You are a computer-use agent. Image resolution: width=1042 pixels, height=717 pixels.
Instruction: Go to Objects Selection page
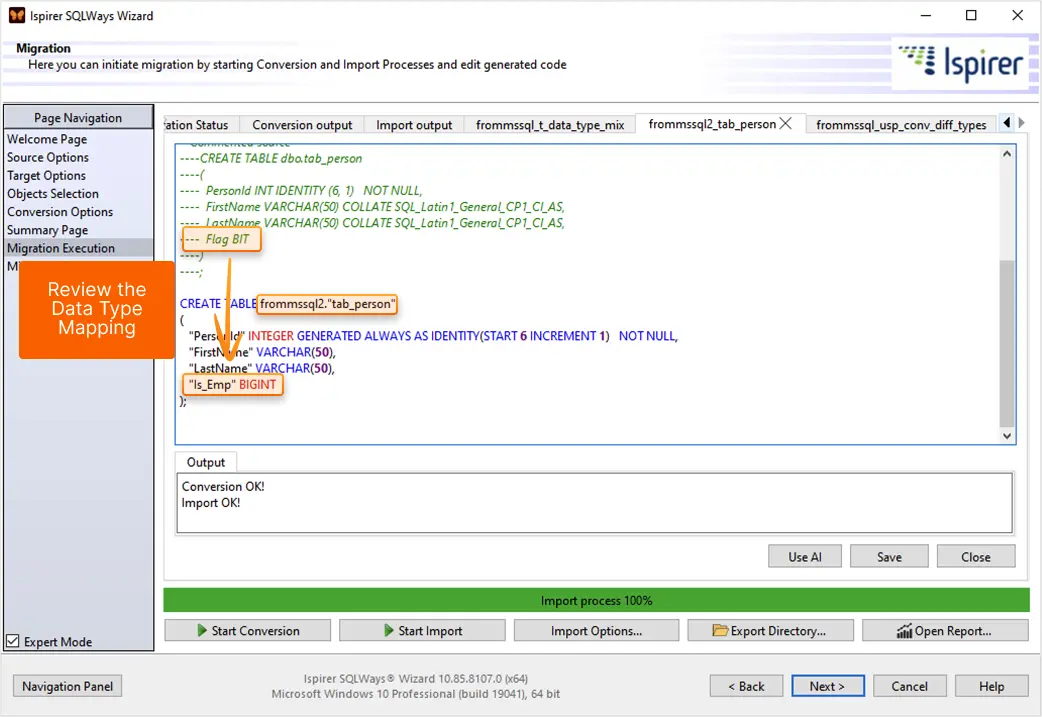pos(53,194)
